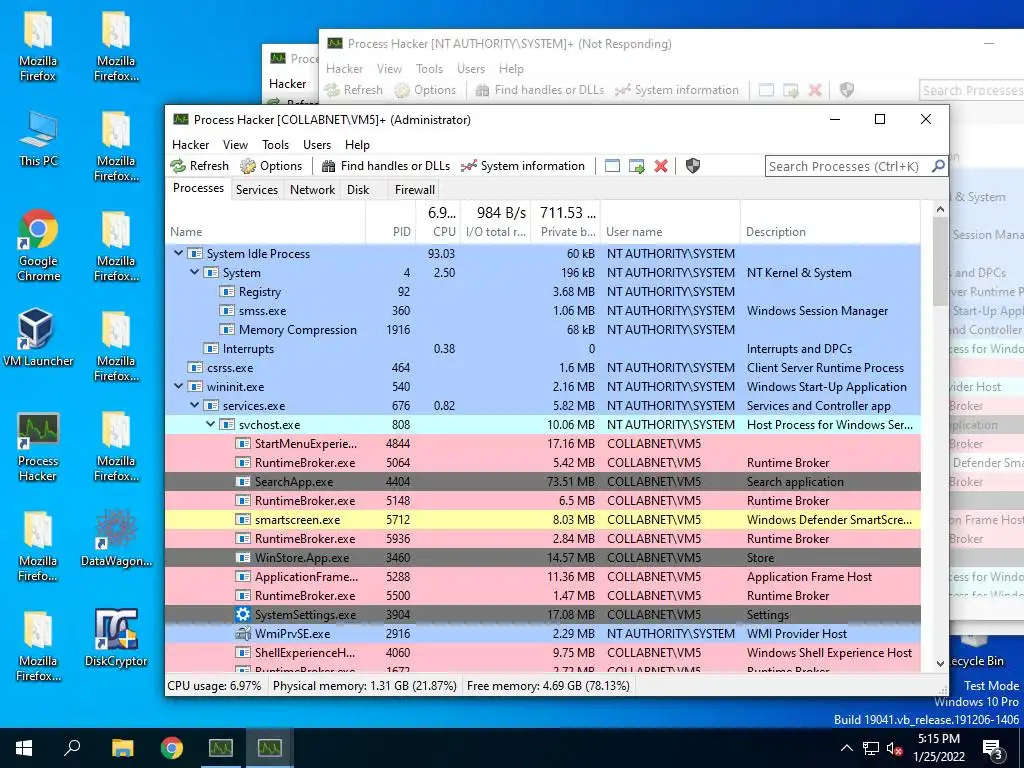Screen dimensions: 1024x768
Task: Click the CPU usage status bar entry
Action: pyautogui.click(x=215, y=686)
